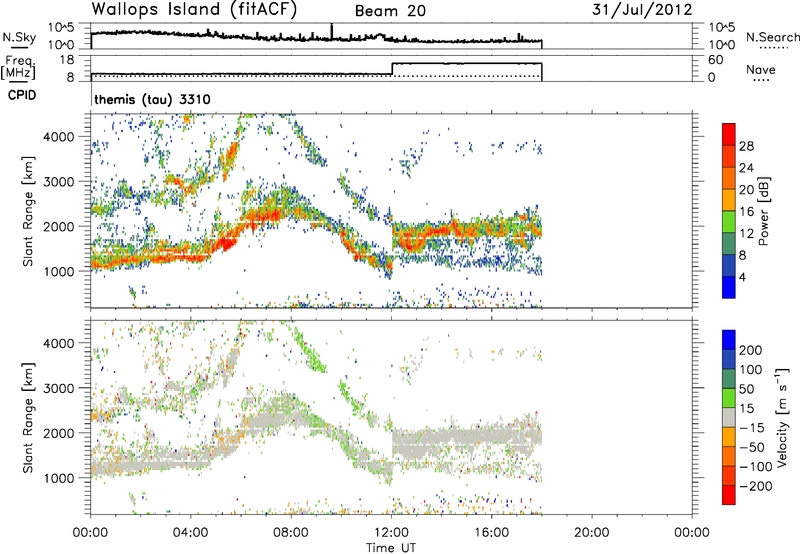The width and height of the screenshot is (800, 554).
Task: Click the 'Power [dB]' colorbar title
Action: tap(764, 211)
